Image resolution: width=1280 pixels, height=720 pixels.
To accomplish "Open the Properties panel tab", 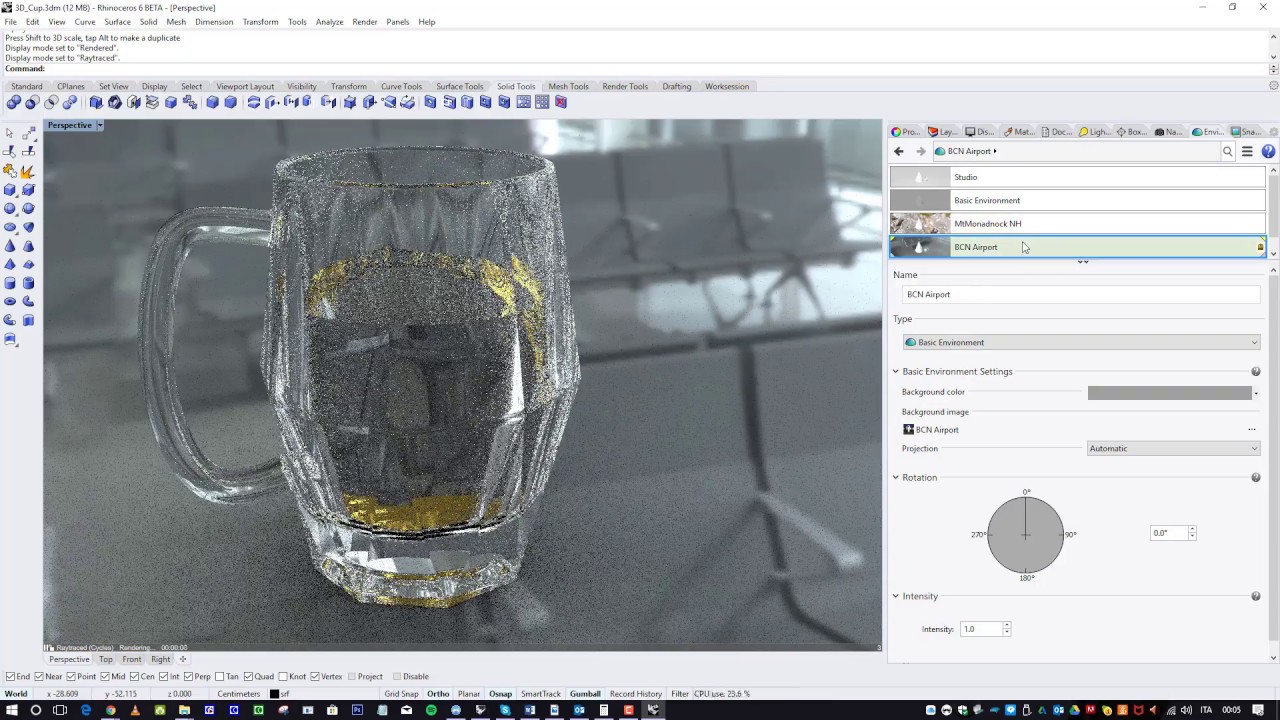I will 906,132.
